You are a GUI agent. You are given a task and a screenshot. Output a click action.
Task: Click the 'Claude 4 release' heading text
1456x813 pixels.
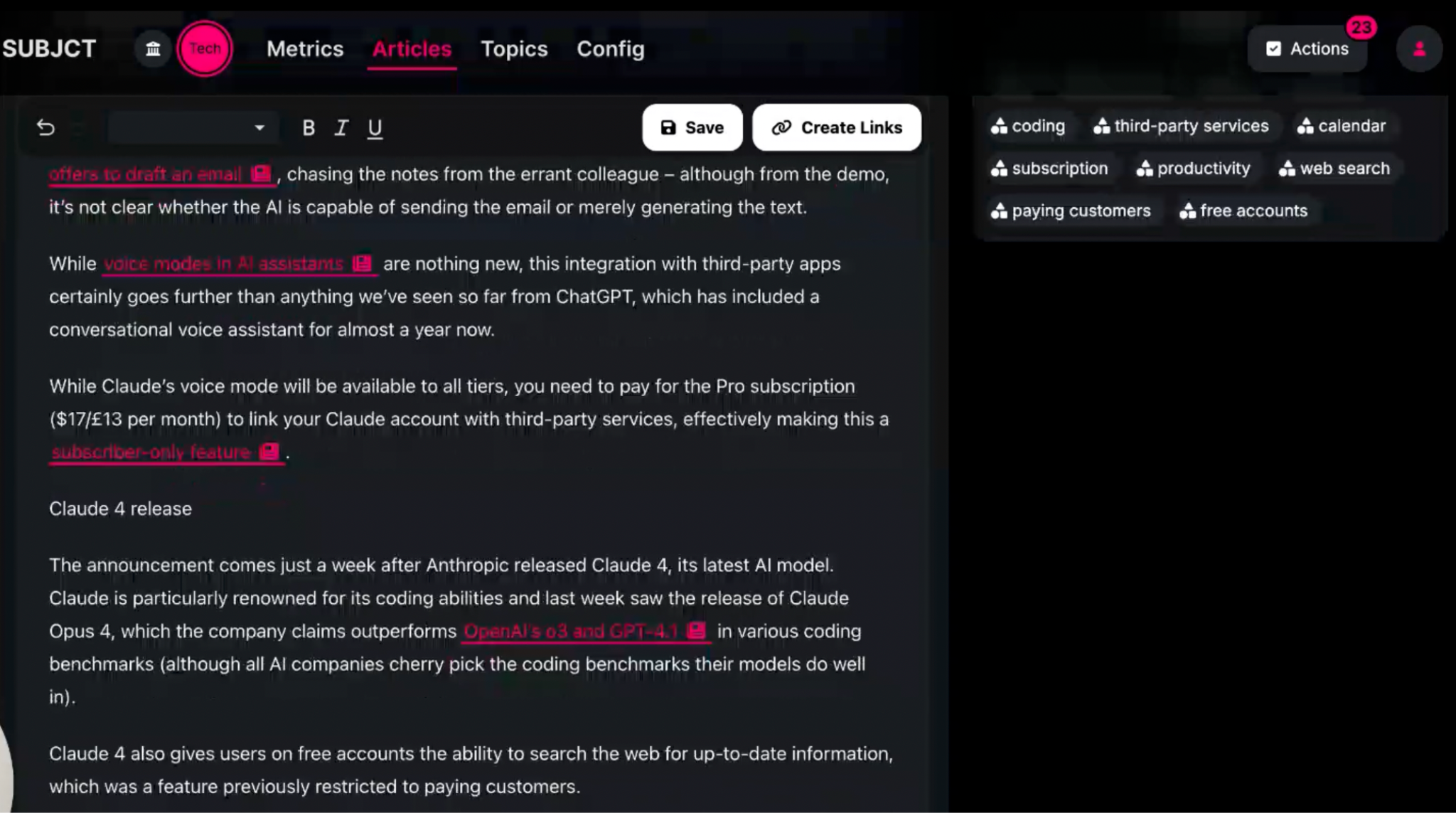[x=120, y=509]
